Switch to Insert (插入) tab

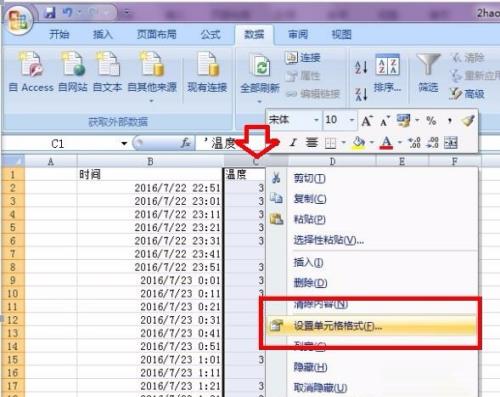[x=102, y=34]
